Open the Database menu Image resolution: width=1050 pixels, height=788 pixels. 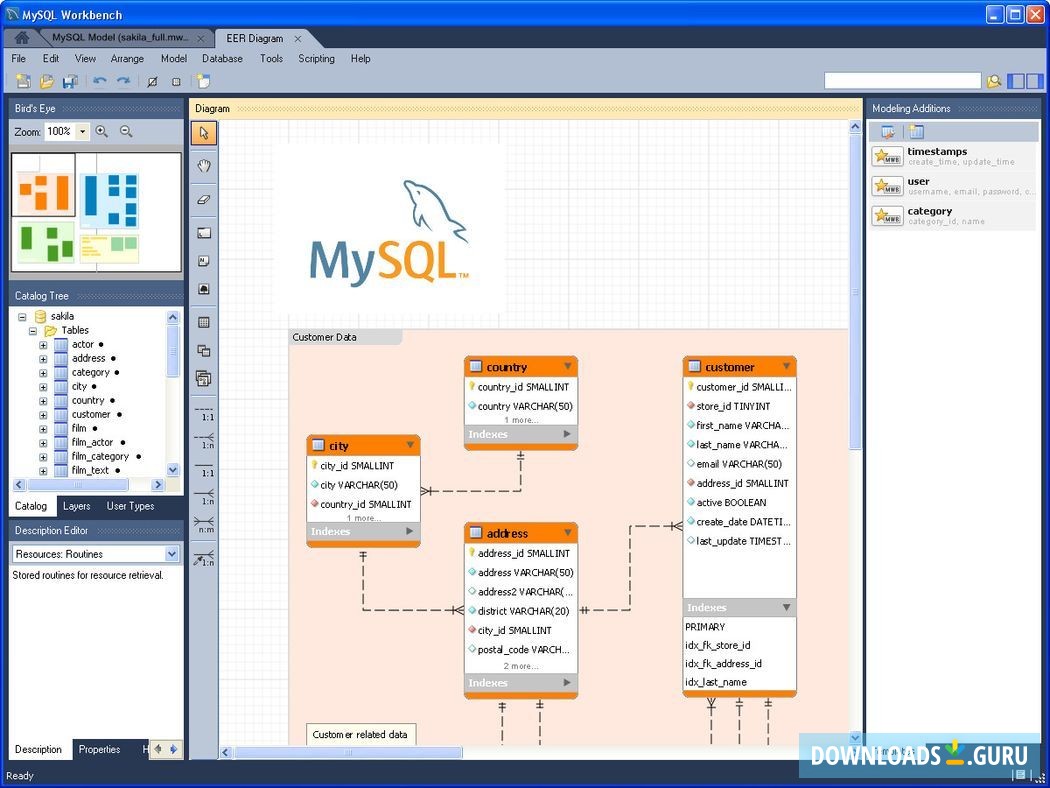click(x=222, y=58)
